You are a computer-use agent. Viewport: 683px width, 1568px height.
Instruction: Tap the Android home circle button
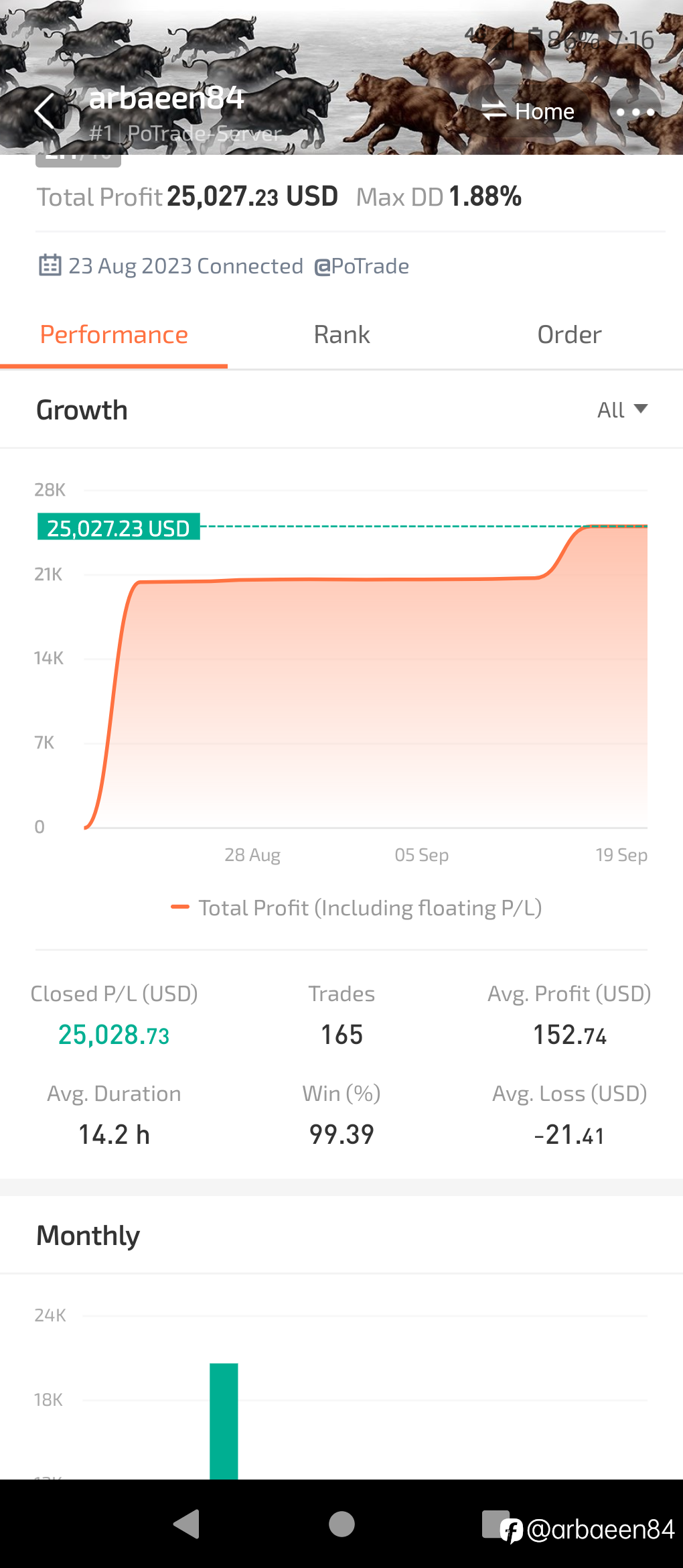pos(341,1524)
